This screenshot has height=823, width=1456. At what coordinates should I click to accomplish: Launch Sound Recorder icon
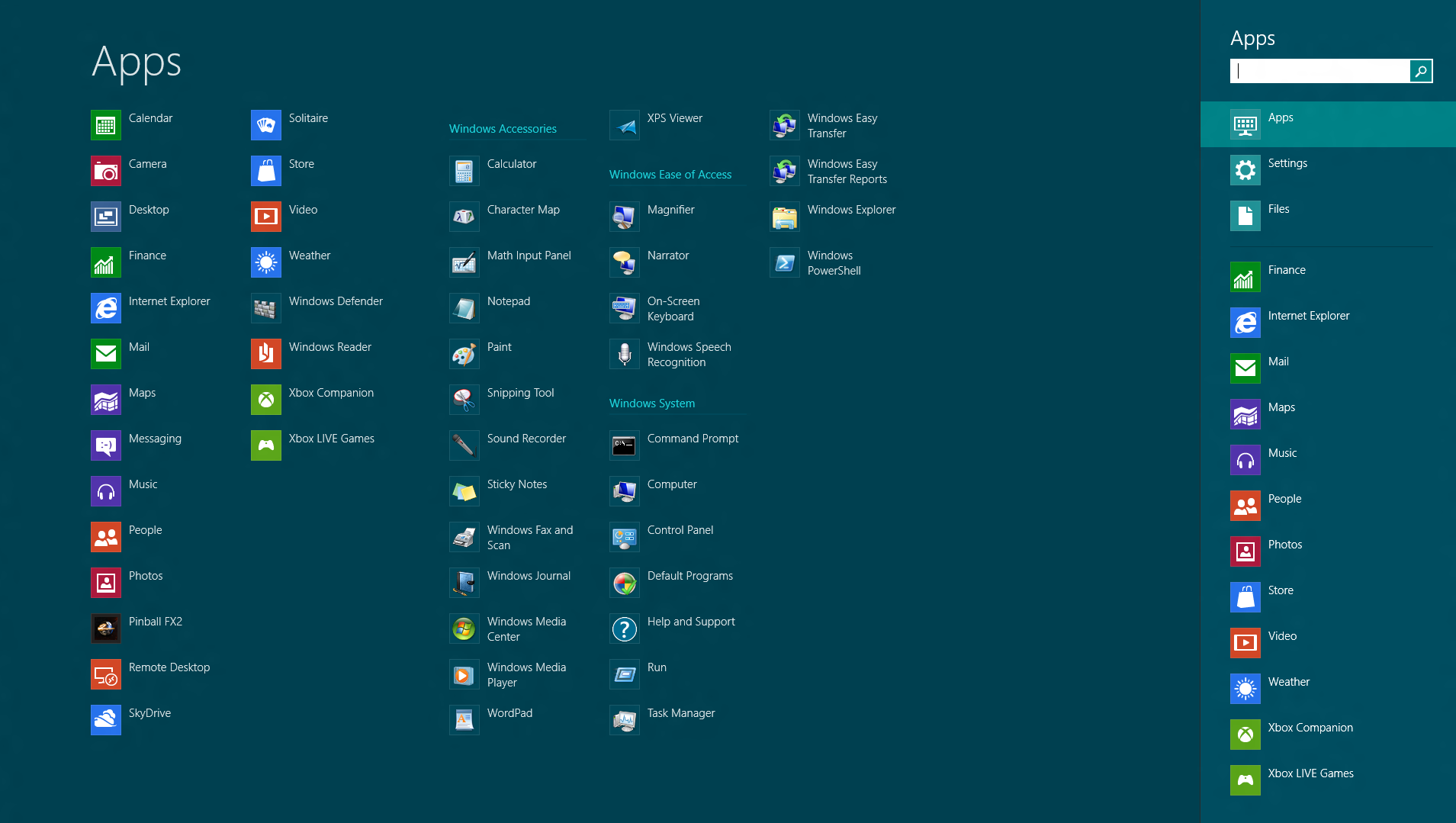pyautogui.click(x=464, y=445)
